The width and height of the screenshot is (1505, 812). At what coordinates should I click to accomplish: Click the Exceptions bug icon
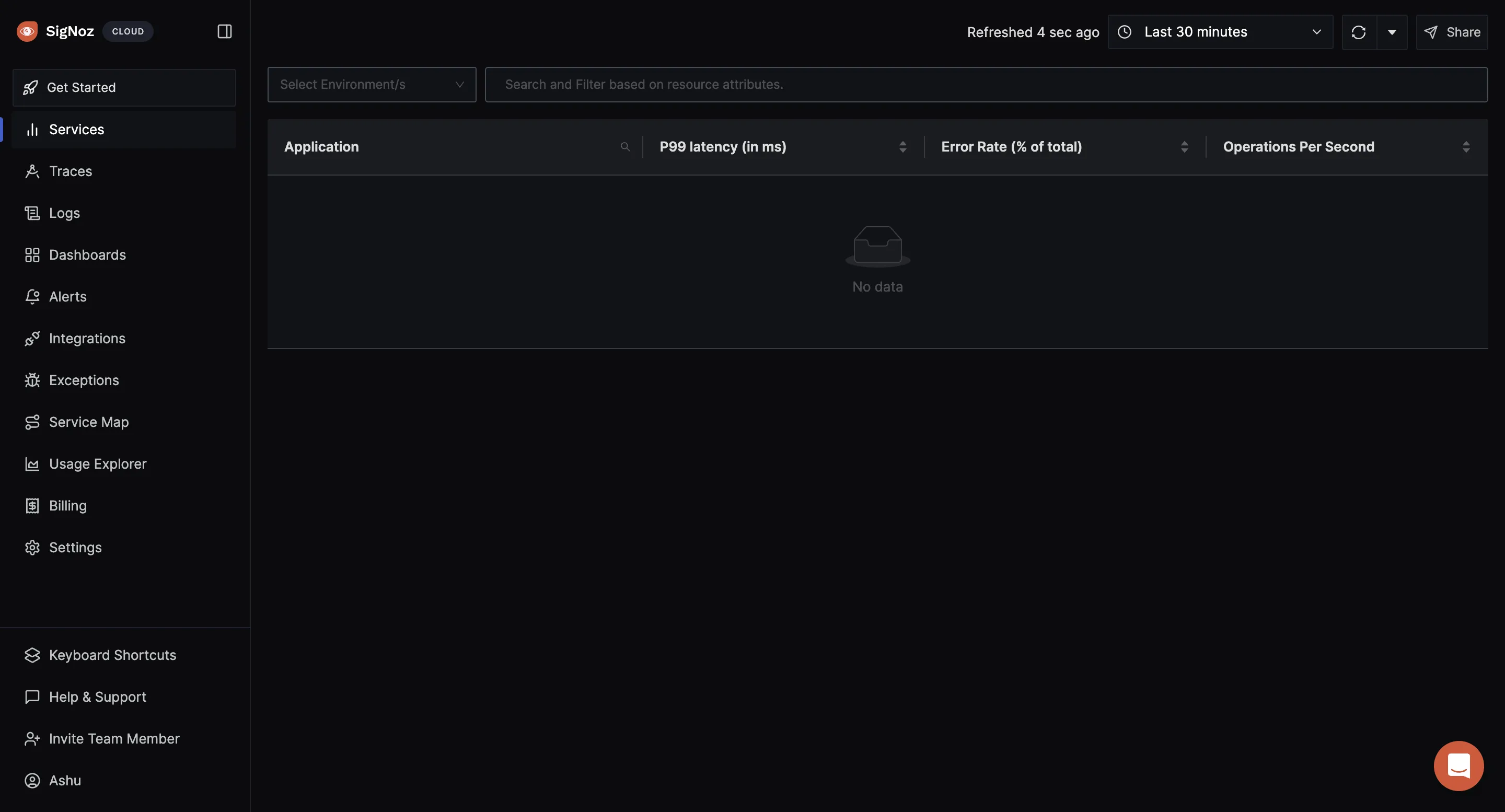pyautogui.click(x=32, y=380)
